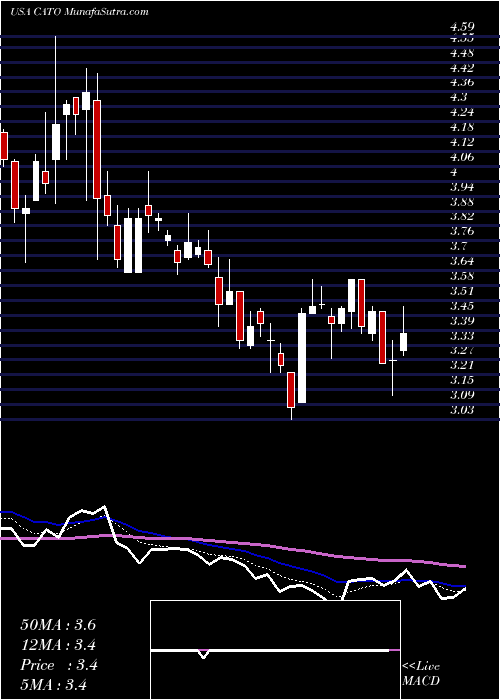Click the 4.12 price axis label
Image resolution: width=500 pixels, height=700 pixels.
[x=462, y=142]
